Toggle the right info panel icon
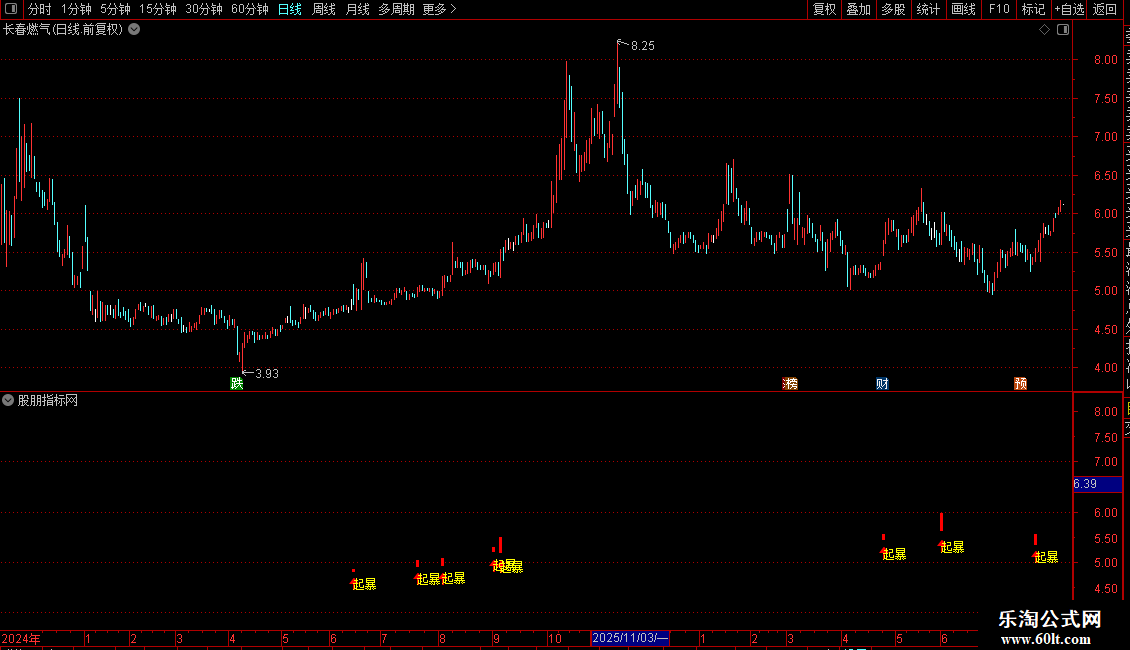Viewport: 1130px width, 650px height. click(1063, 30)
